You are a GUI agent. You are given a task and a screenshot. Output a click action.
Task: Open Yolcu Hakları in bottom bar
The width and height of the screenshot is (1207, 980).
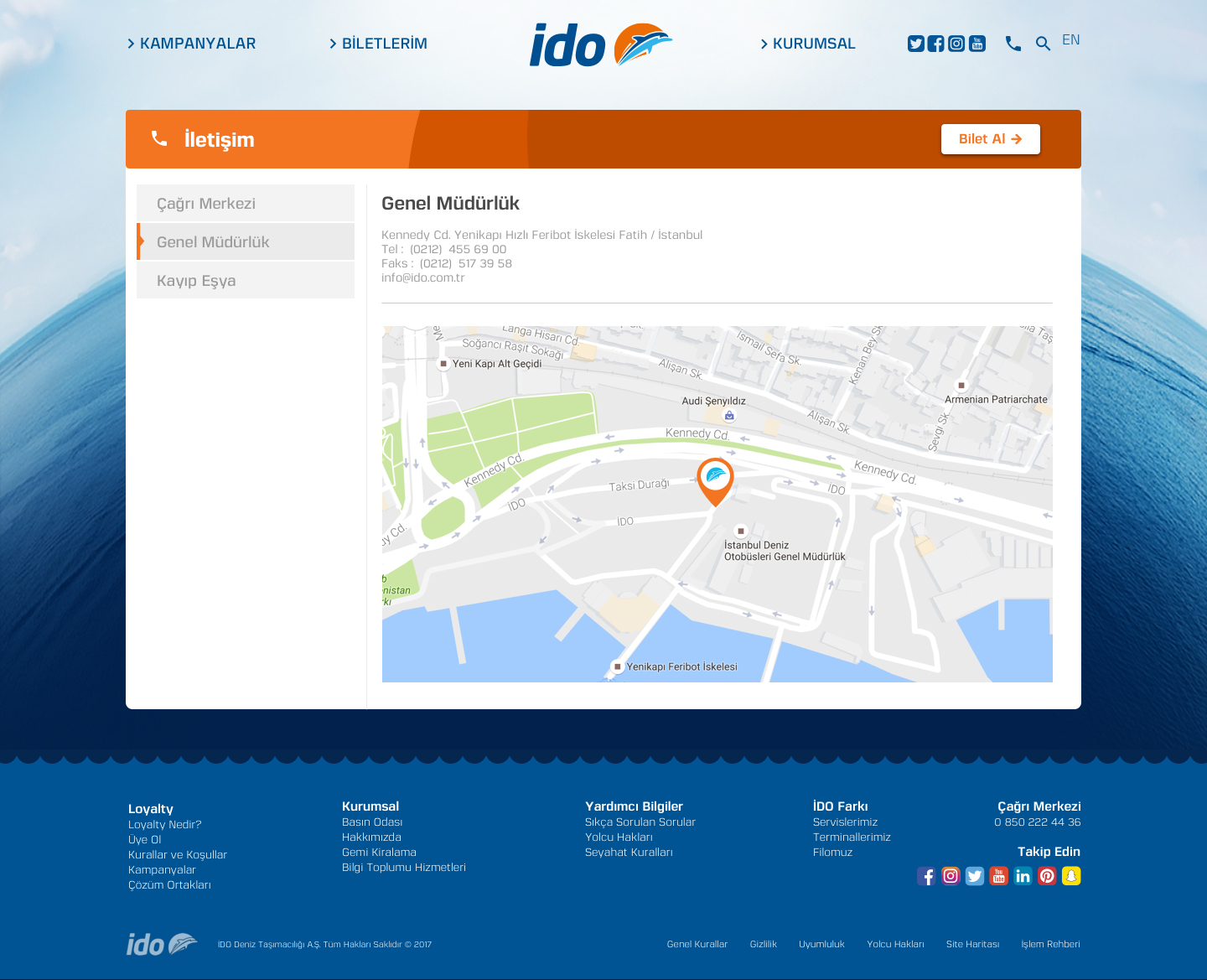895,945
